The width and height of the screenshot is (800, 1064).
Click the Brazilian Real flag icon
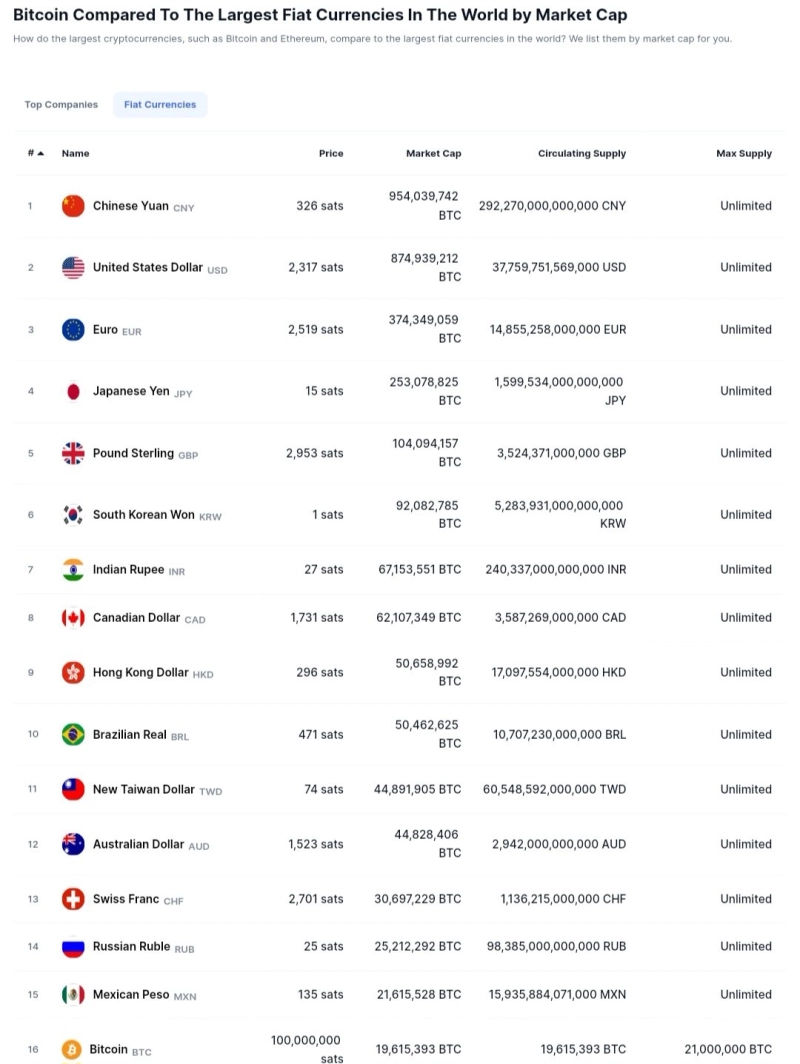click(73, 735)
